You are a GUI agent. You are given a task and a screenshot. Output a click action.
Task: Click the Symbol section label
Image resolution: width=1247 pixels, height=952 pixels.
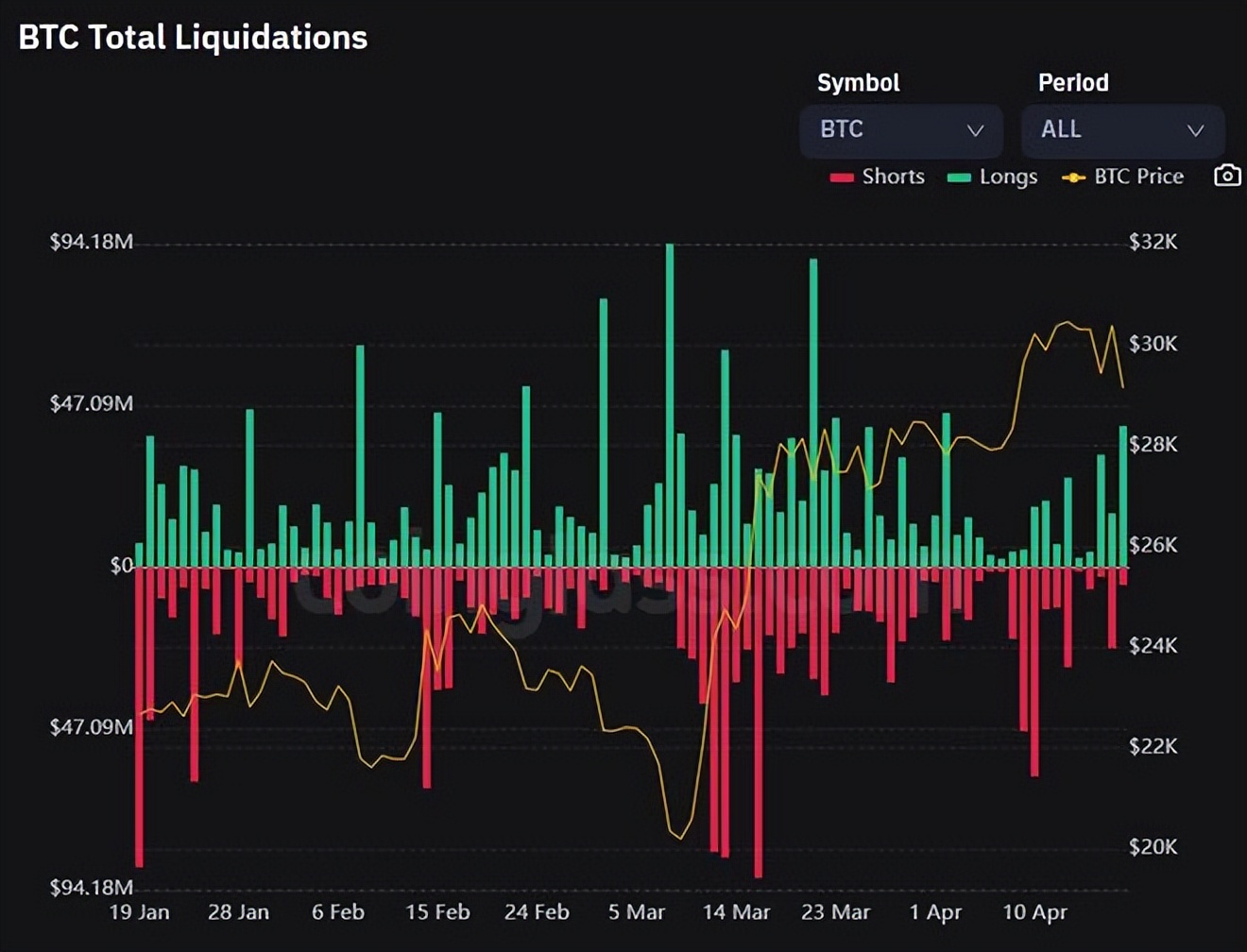(x=858, y=83)
